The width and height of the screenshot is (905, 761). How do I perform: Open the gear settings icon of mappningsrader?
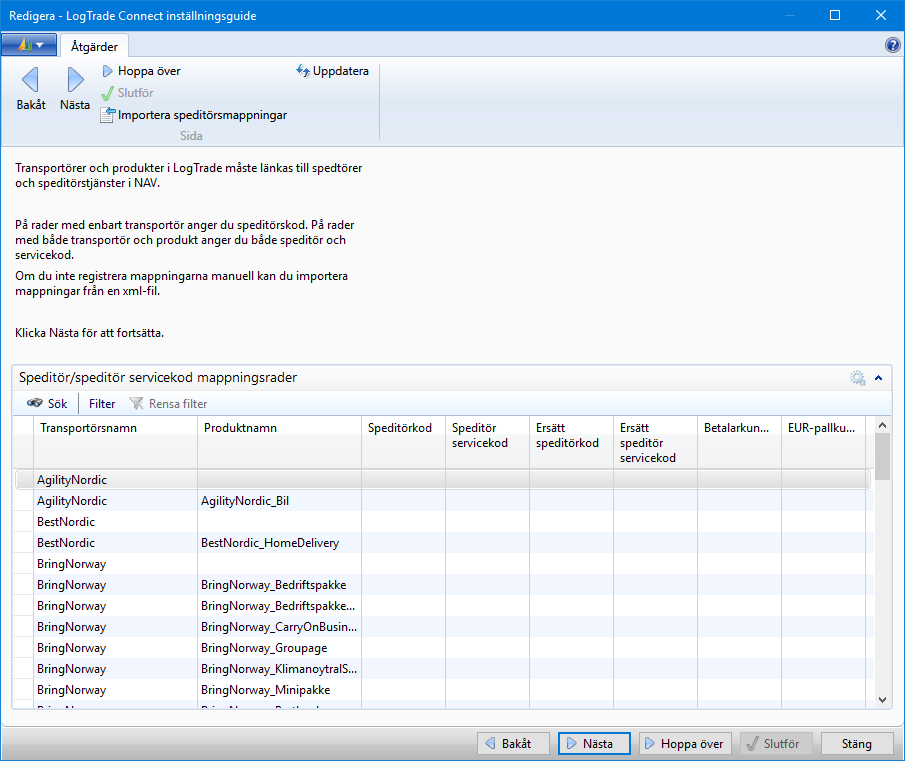[x=858, y=378]
